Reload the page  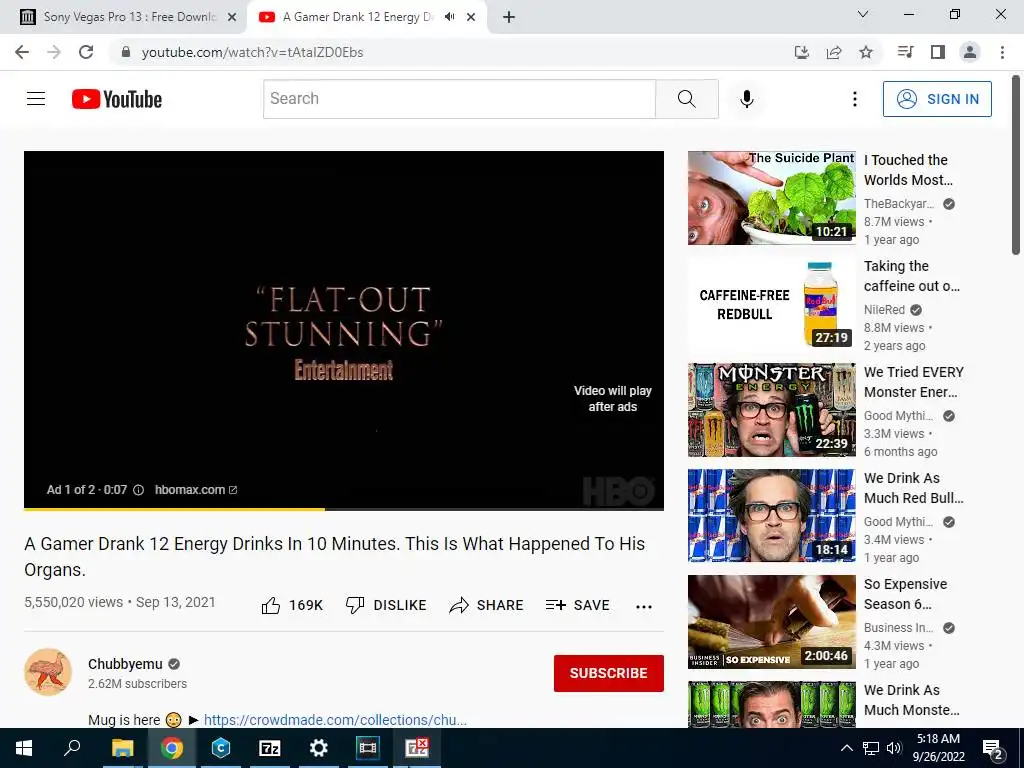point(86,52)
